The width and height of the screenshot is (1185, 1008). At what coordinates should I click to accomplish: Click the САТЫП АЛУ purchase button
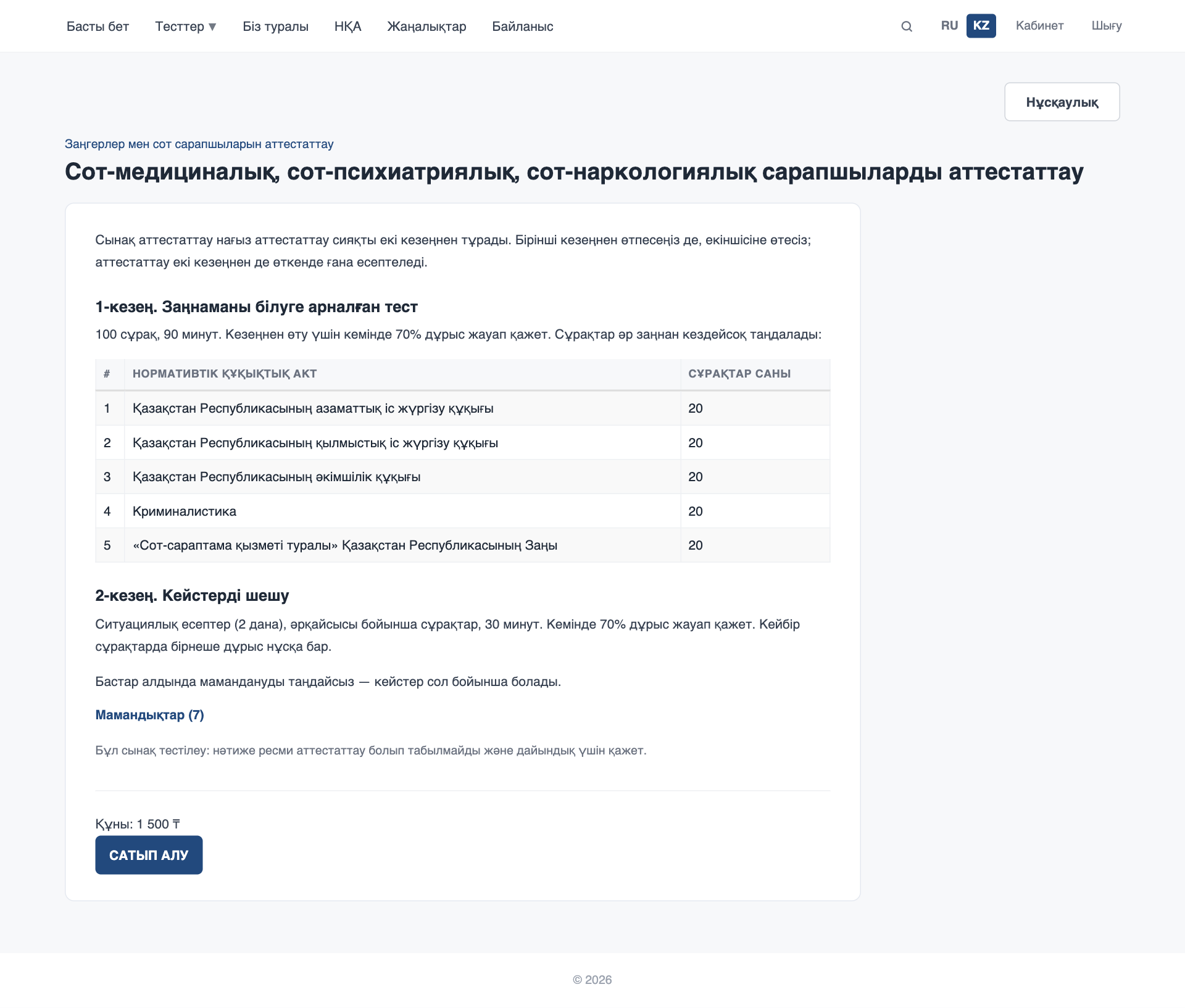149,855
